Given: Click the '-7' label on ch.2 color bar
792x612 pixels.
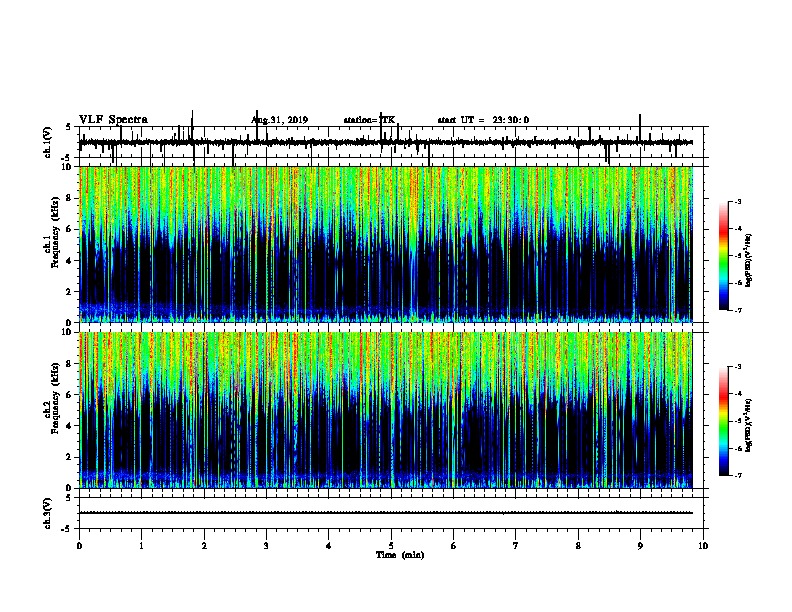Looking at the screenshot, I should coord(737,475).
